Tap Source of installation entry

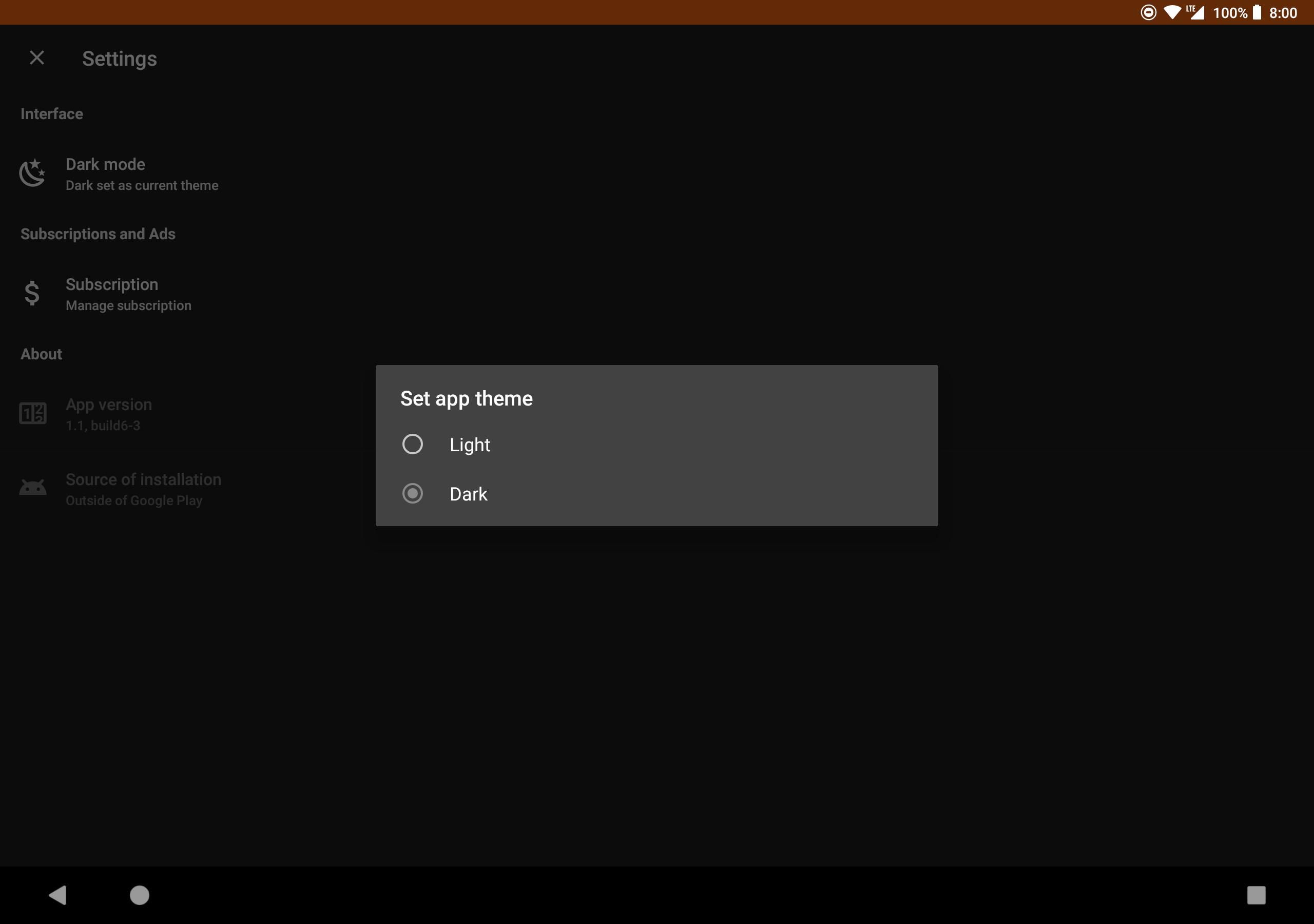coord(143,489)
